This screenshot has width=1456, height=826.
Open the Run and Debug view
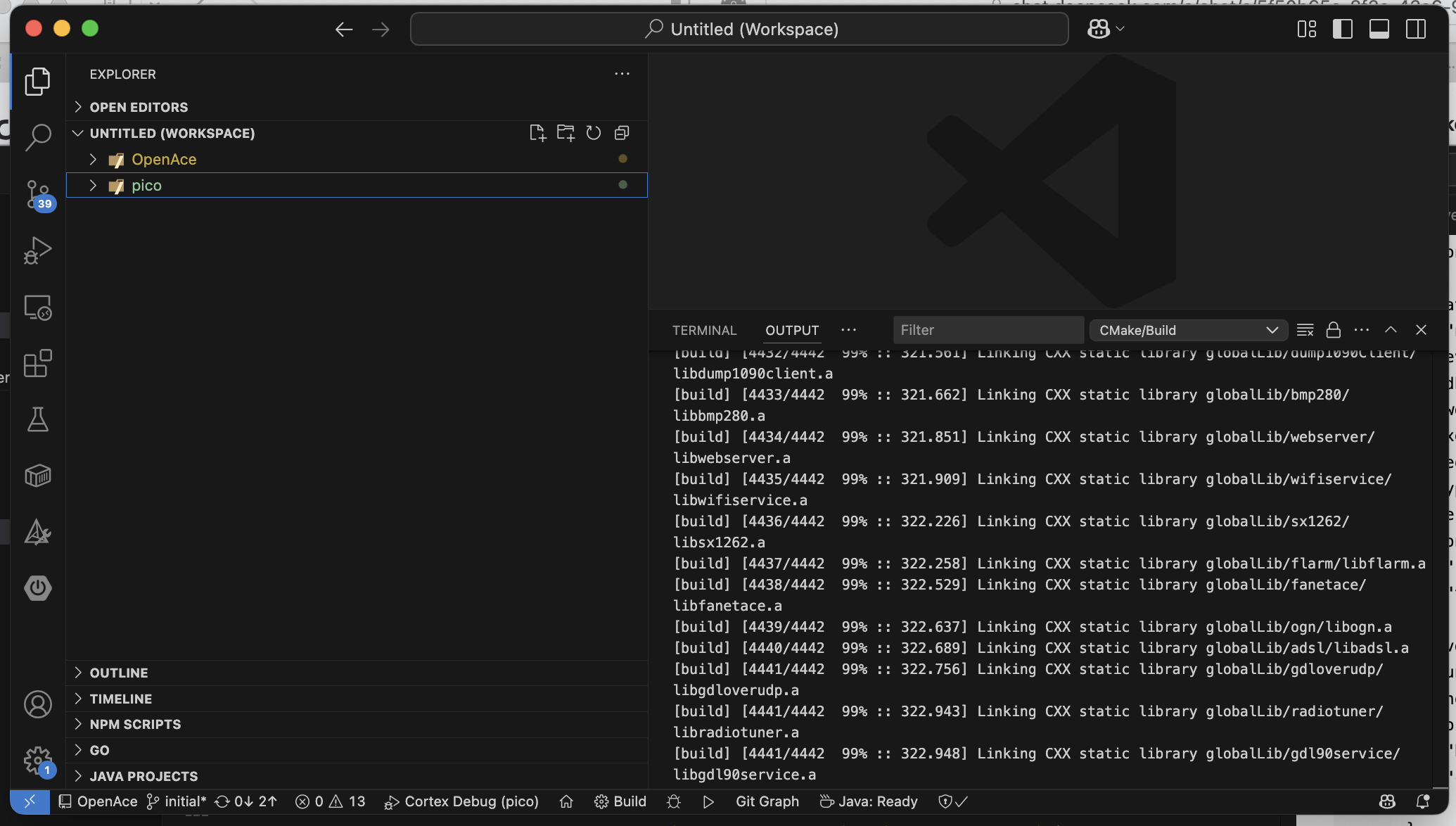pyautogui.click(x=38, y=251)
